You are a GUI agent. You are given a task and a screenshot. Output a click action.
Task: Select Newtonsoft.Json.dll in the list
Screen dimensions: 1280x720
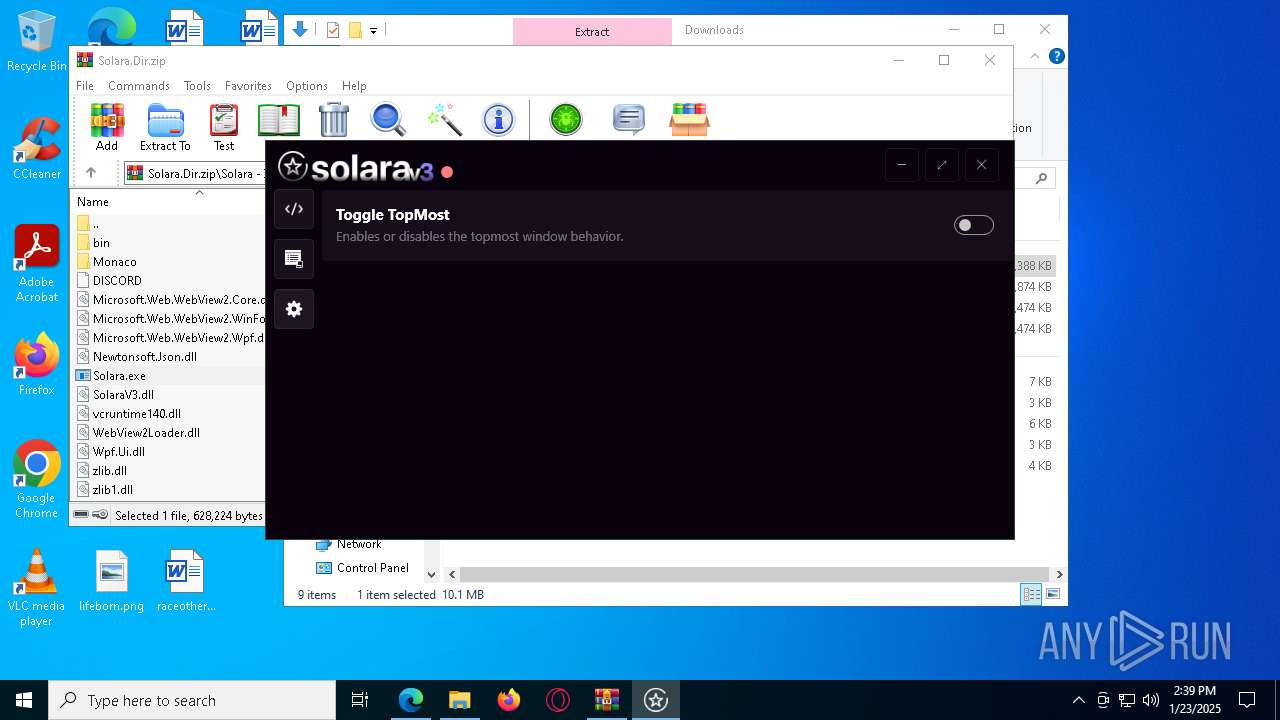pos(144,357)
